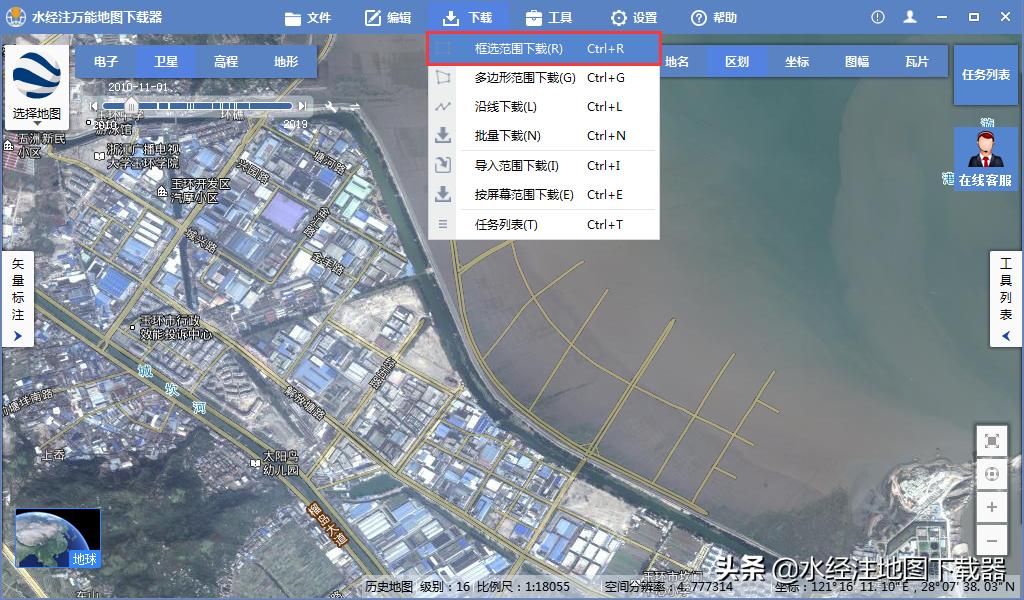This screenshot has height=600, width=1024.
Task: Enable the 高程 elevation layer
Action: pos(226,60)
